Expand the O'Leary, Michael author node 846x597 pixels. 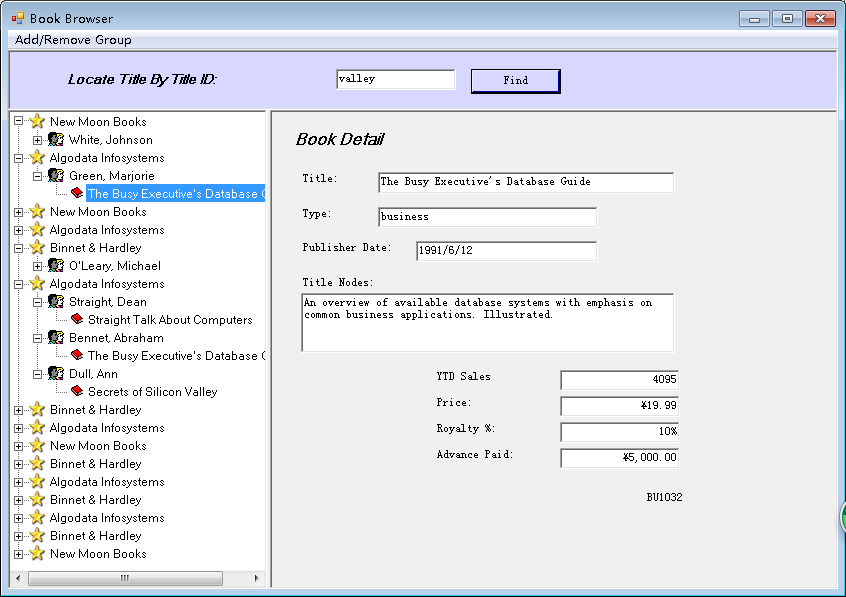point(37,266)
